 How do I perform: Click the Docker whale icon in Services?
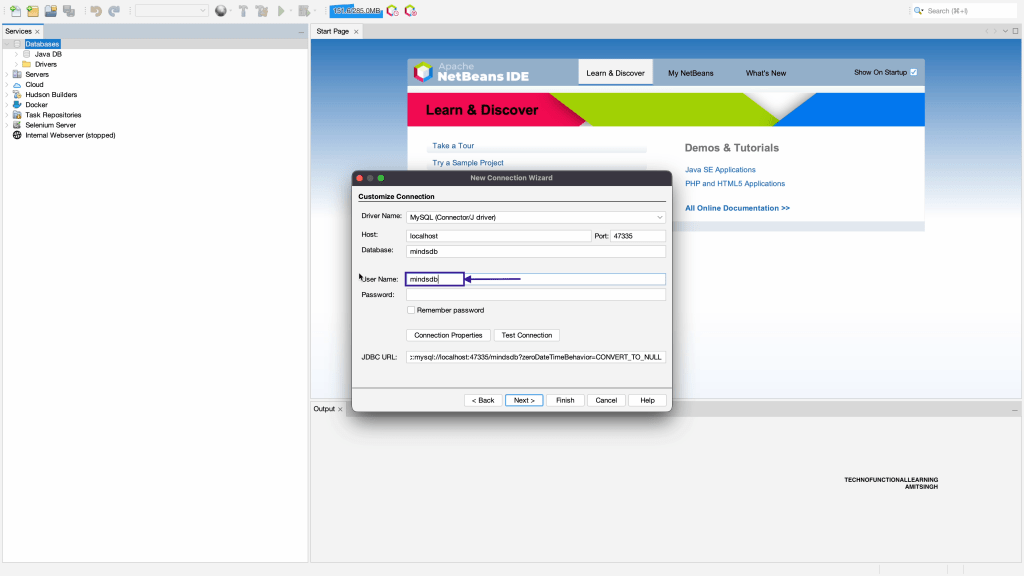17,105
